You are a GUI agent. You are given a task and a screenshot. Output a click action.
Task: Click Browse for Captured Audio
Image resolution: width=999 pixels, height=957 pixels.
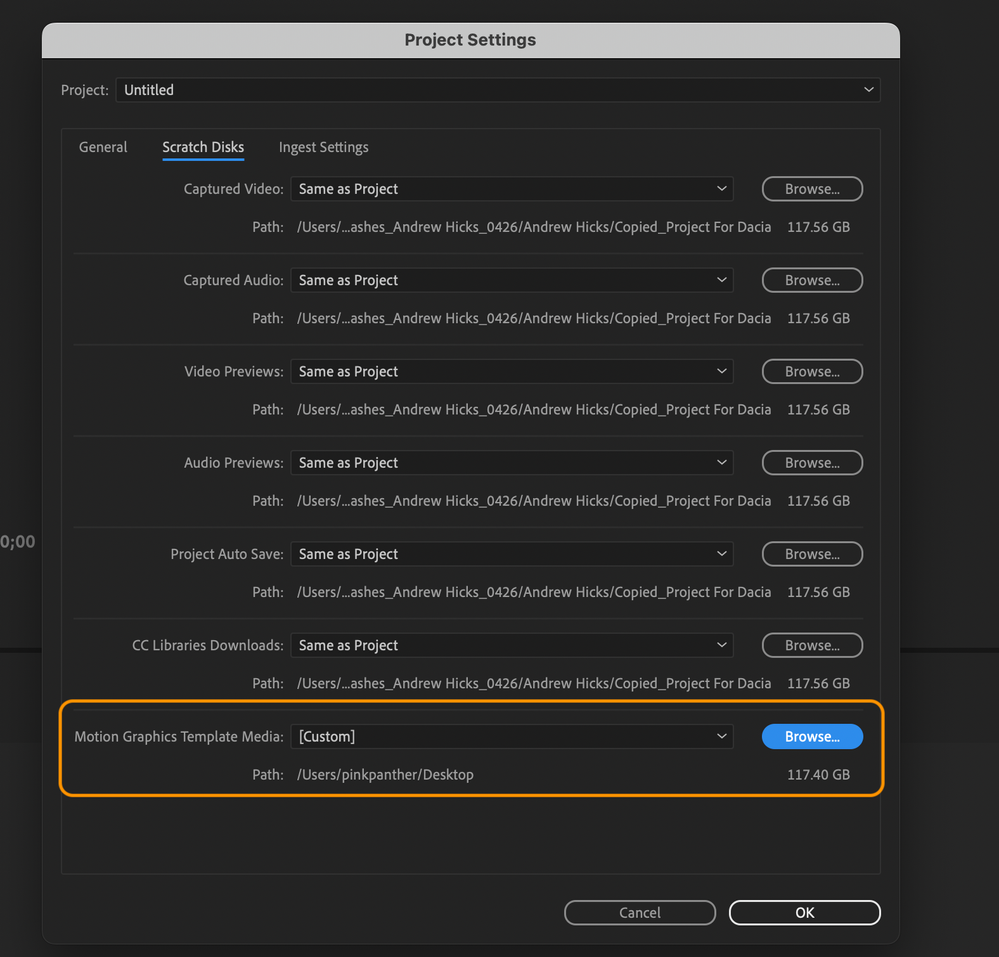click(x=812, y=280)
